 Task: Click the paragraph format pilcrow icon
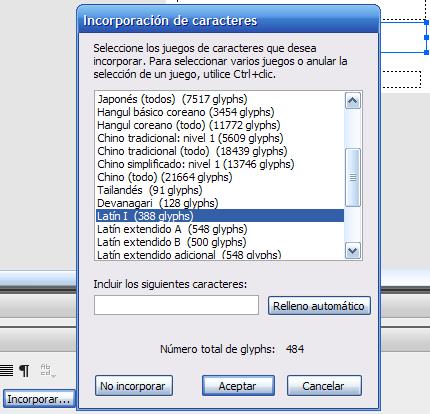point(24,370)
